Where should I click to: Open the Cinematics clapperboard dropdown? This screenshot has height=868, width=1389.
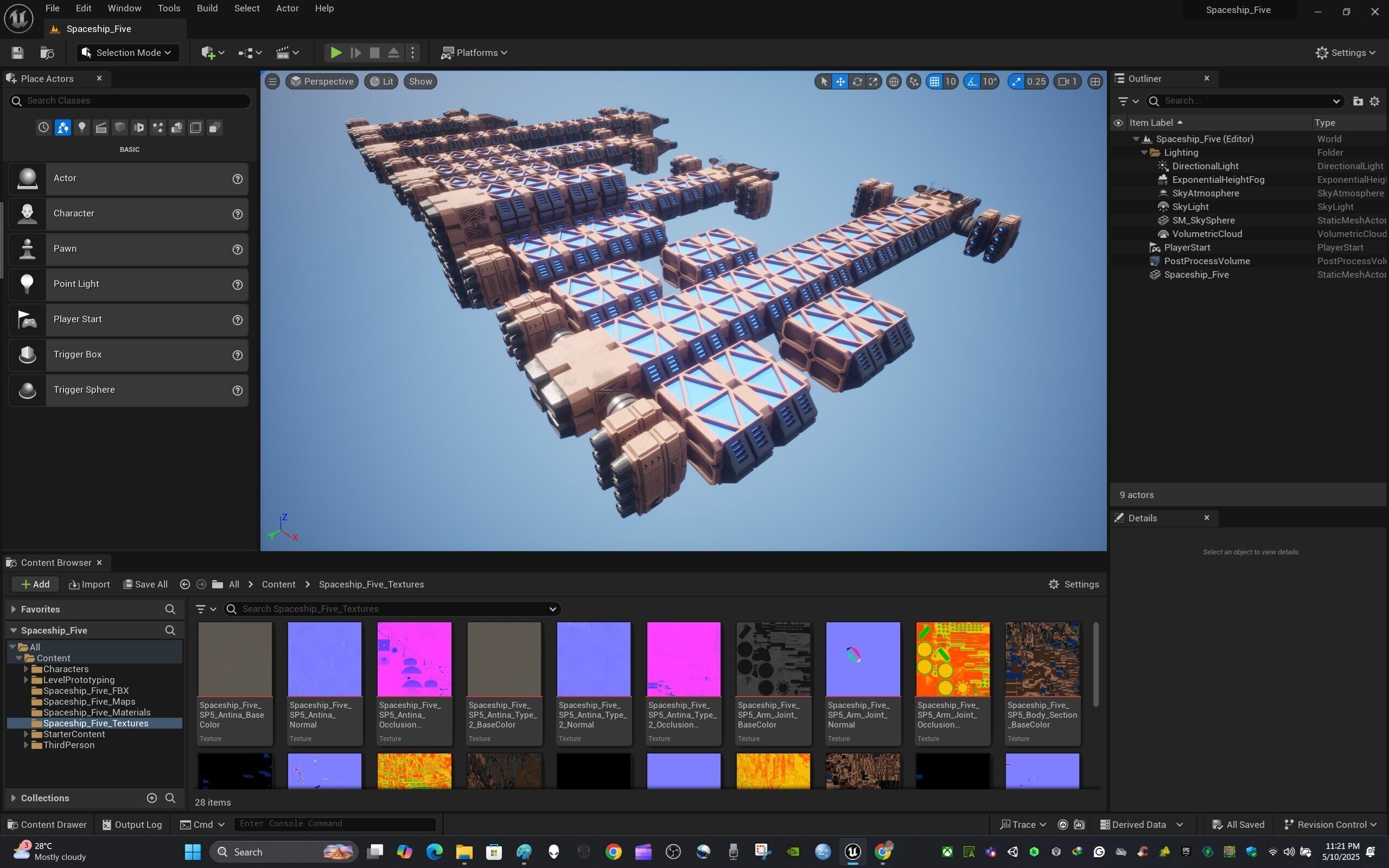pos(288,53)
